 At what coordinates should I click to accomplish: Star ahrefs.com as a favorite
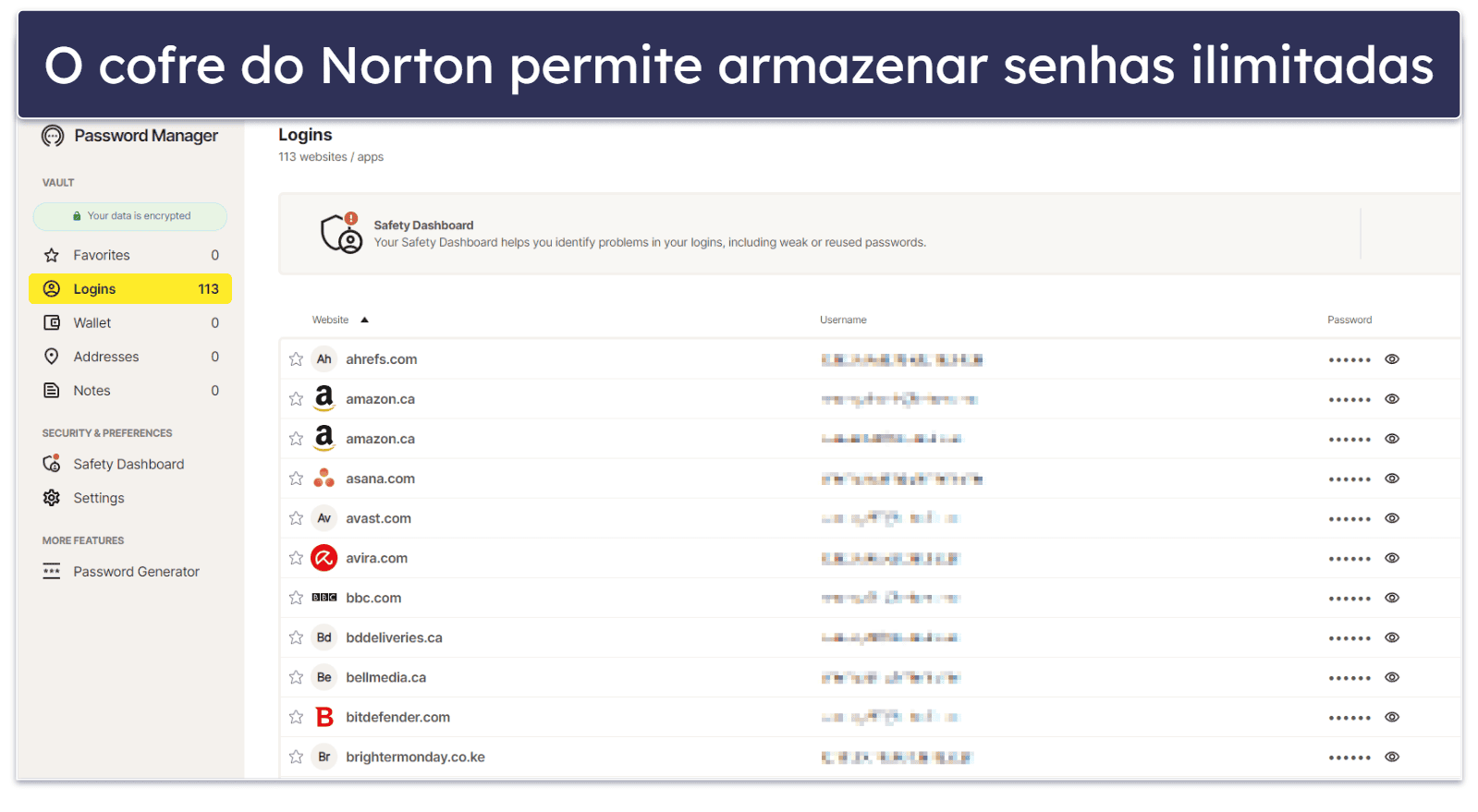pos(296,359)
